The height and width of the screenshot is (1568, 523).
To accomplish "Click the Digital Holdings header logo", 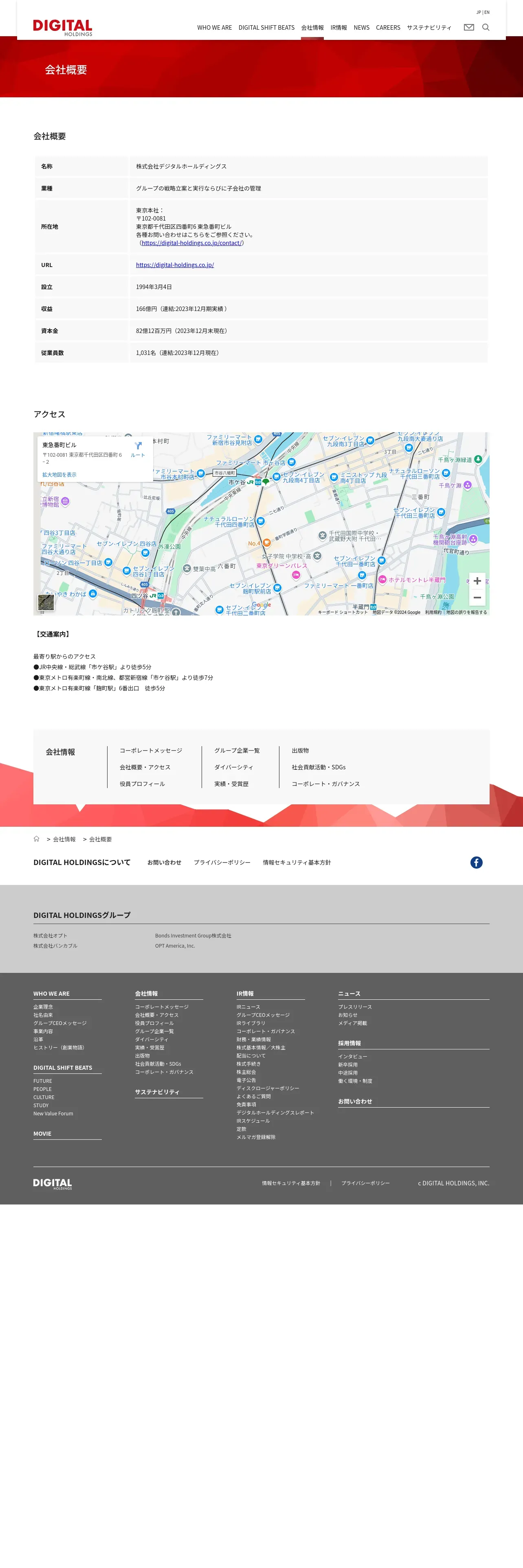I will point(62,27).
